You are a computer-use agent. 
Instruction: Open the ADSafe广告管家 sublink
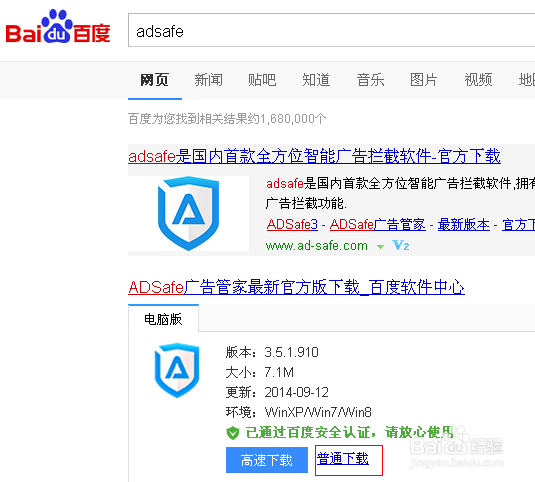click(378, 224)
